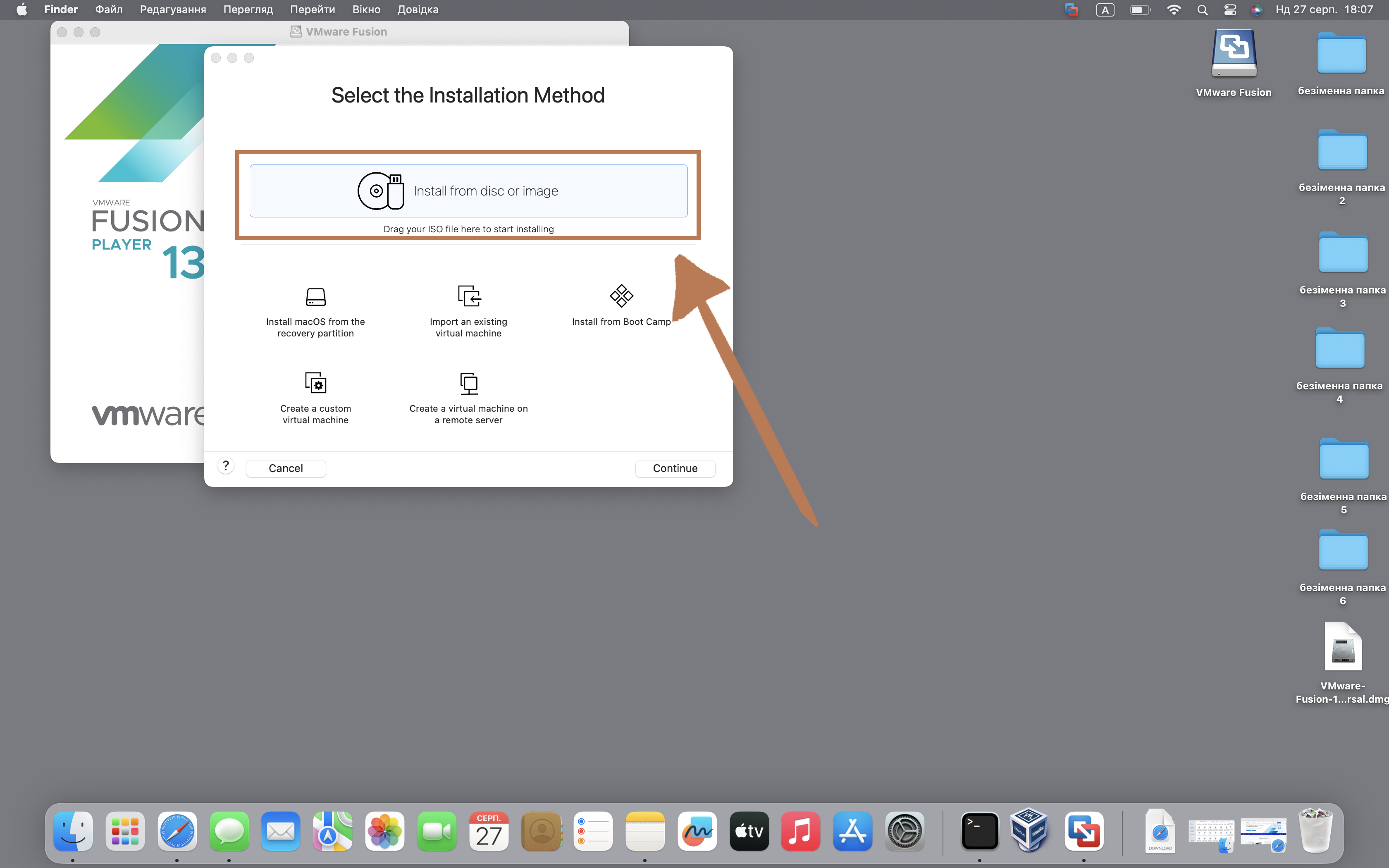Open Contacts from the Dock
This screenshot has height=868, width=1389.
coord(541,831)
